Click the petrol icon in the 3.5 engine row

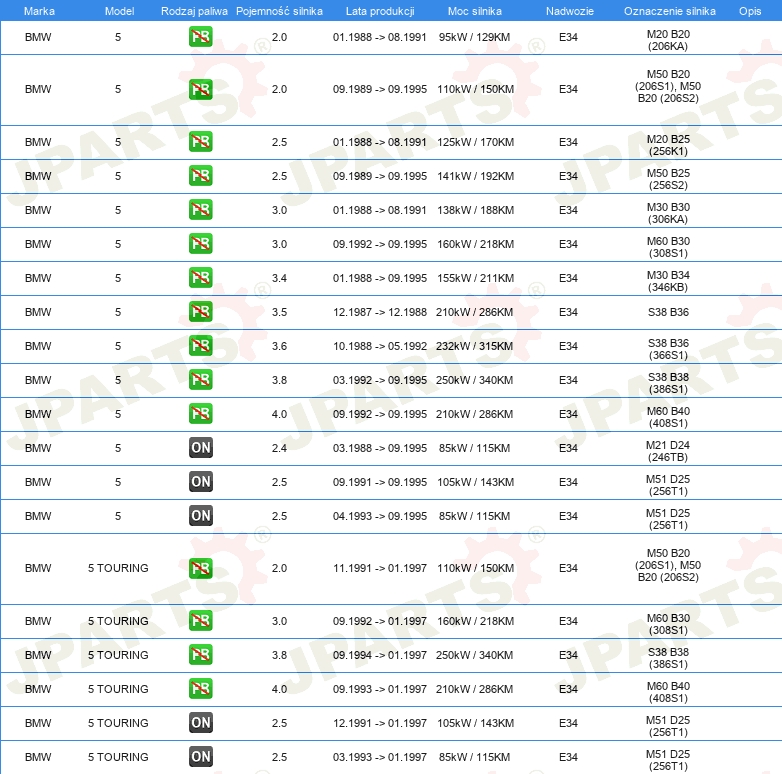[x=200, y=312]
